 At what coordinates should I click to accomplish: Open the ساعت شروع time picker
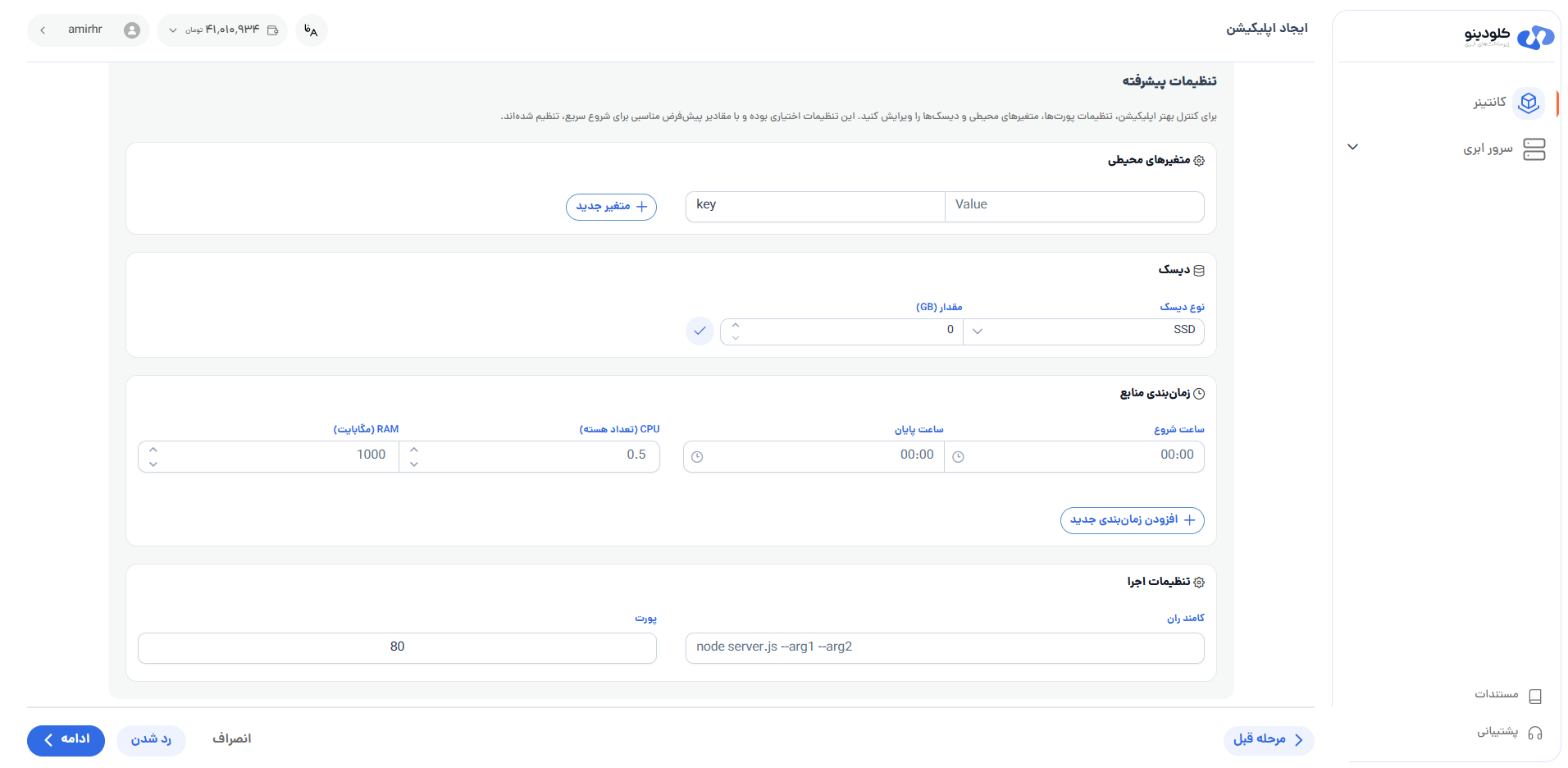click(x=1074, y=456)
